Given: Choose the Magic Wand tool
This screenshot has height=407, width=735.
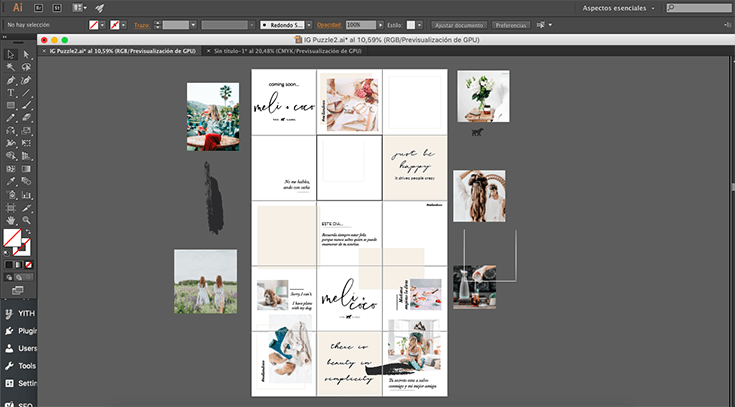Looking at the screenshot, I should 10,68.
